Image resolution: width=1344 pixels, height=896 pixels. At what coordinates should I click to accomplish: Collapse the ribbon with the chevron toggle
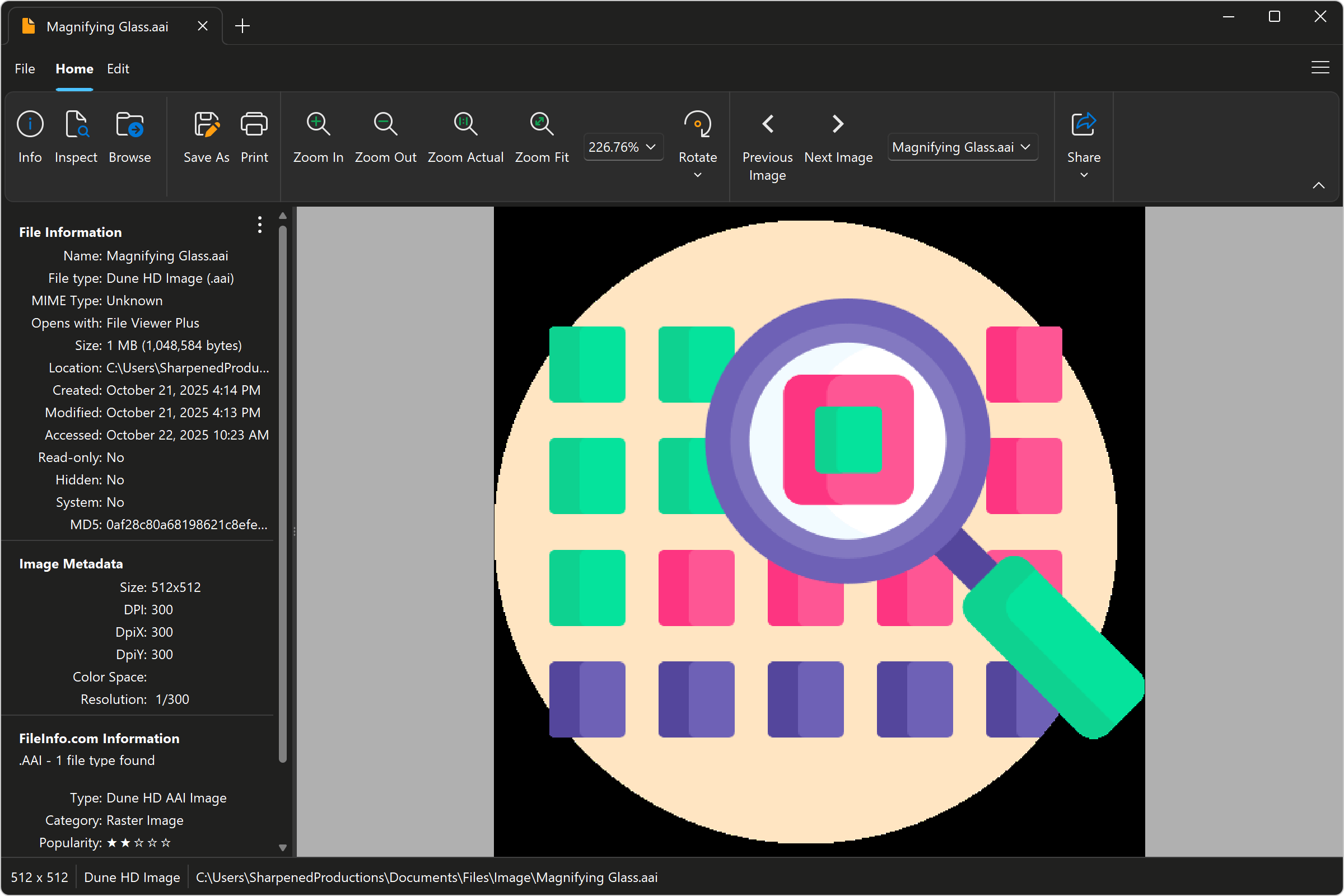coord(1319,185)
